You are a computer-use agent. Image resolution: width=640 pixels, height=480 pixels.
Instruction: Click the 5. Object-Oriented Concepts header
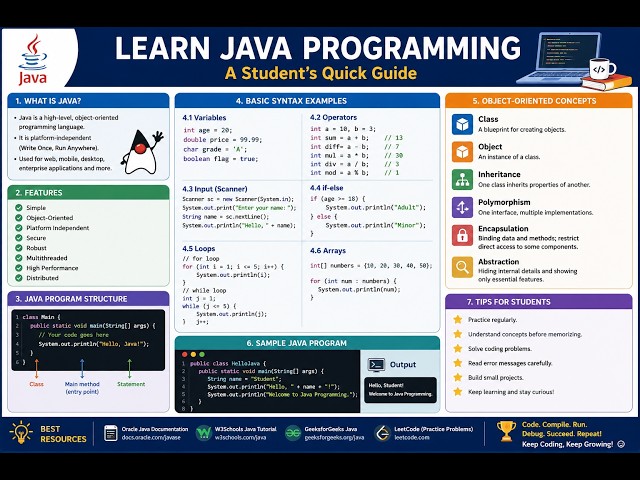tap(539, 101)
